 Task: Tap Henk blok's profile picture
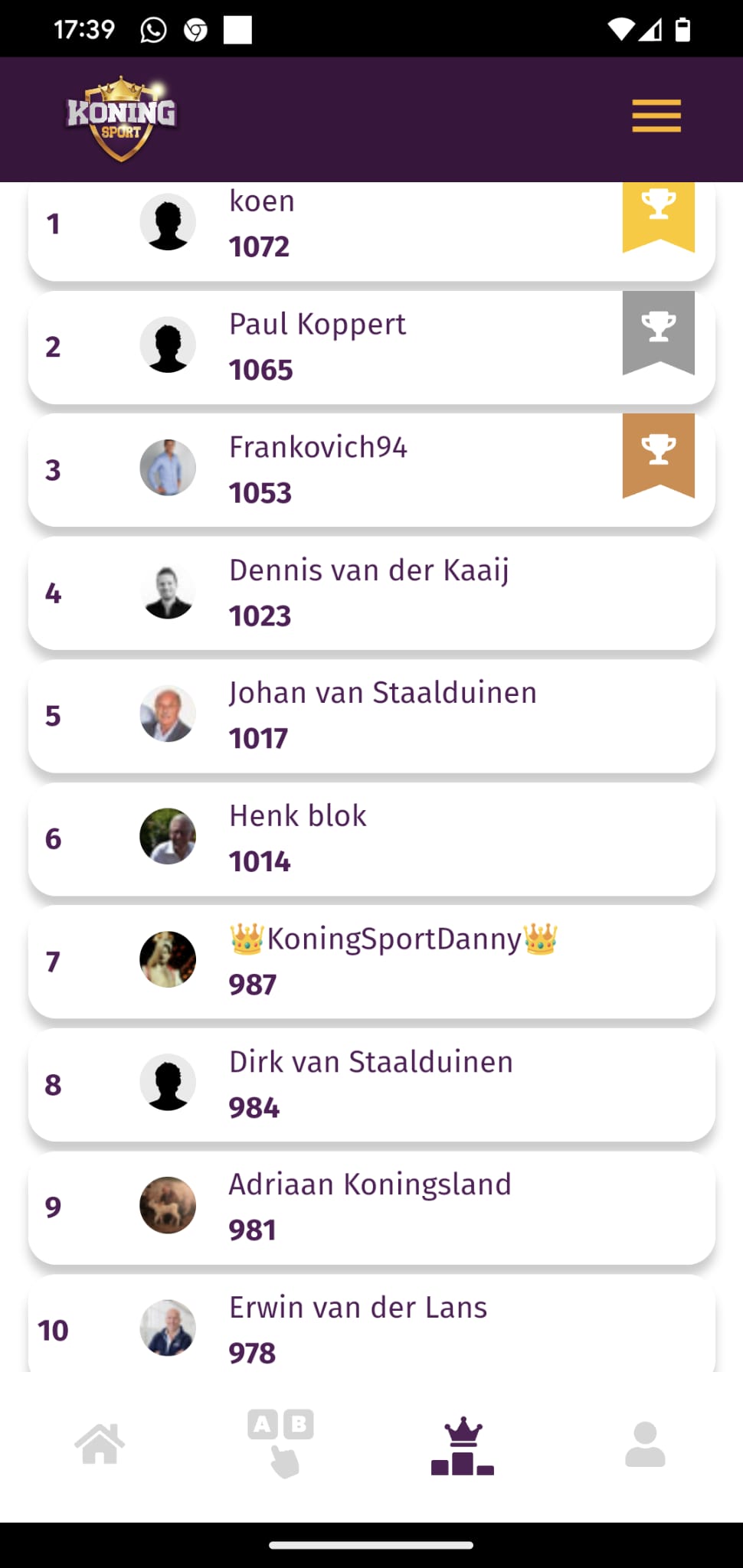point(168,837)
